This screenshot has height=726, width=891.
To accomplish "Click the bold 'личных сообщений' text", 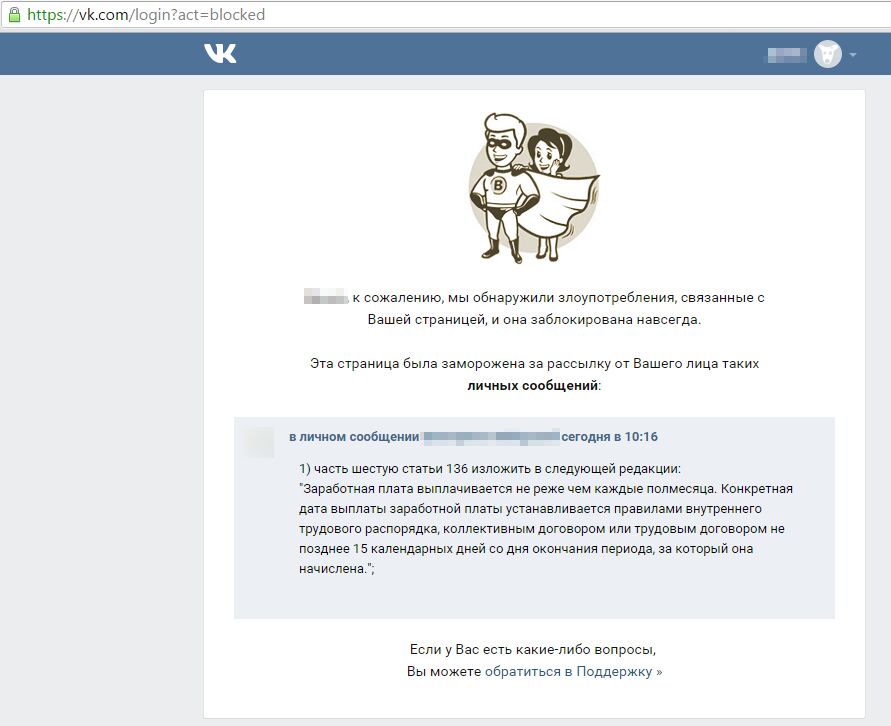I will pos(532,386).
